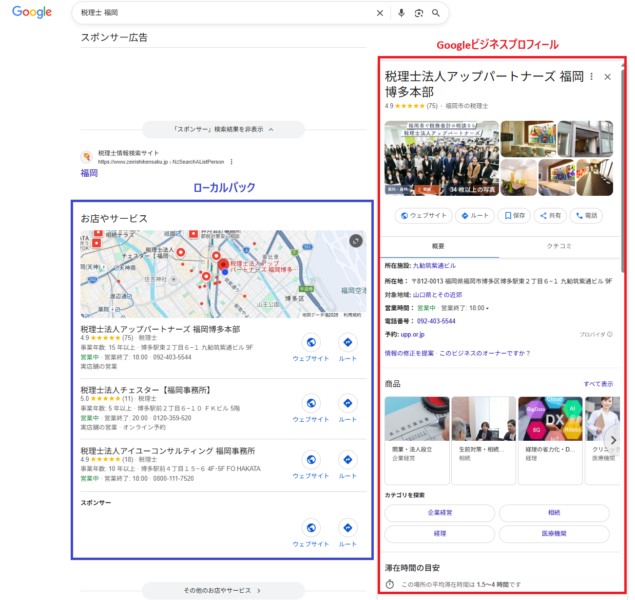Click the magnifying glass search icon
This screenshot has height=600, width=635.
436,13
